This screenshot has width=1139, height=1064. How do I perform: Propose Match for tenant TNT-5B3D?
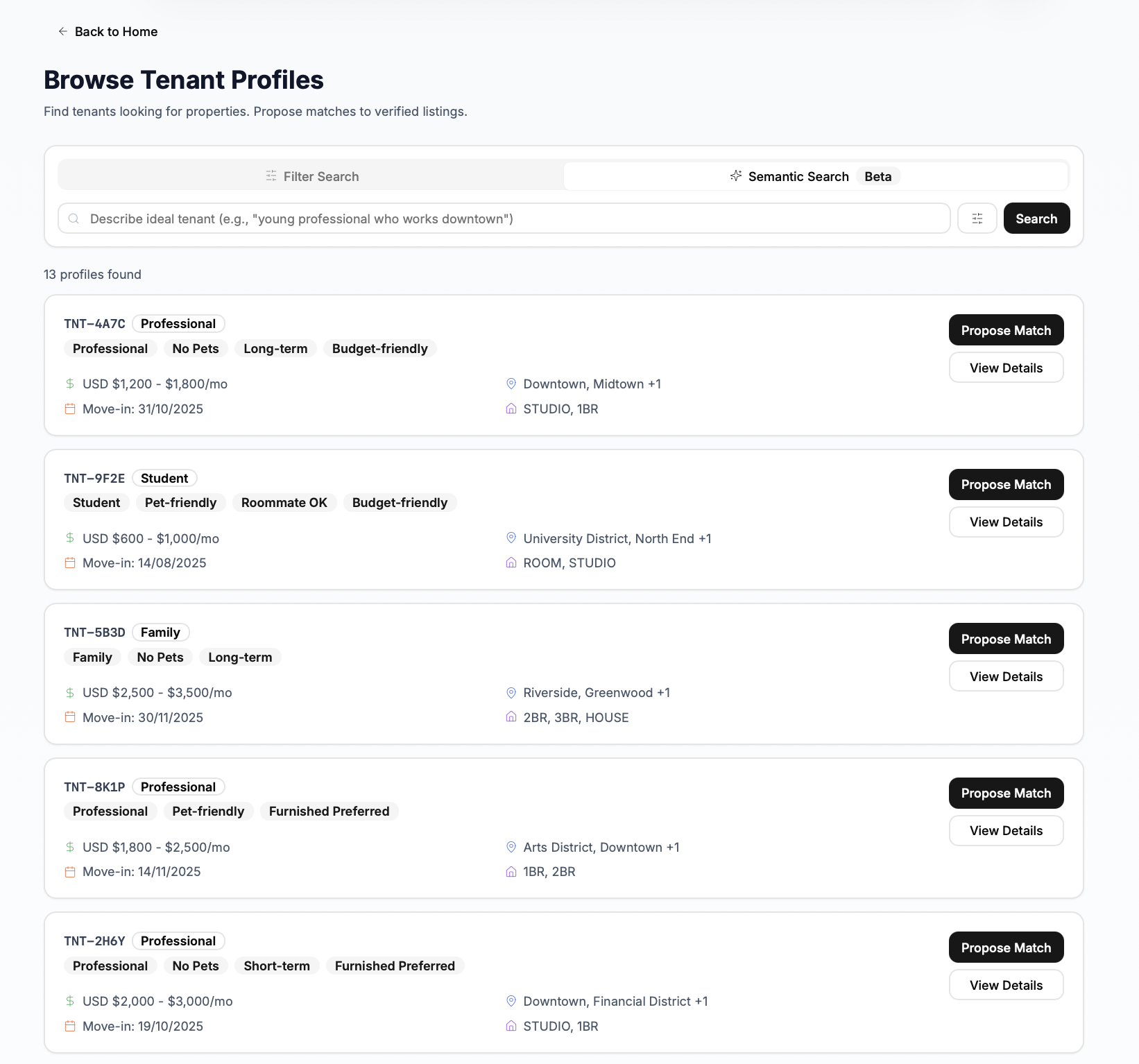[1006, 639]
